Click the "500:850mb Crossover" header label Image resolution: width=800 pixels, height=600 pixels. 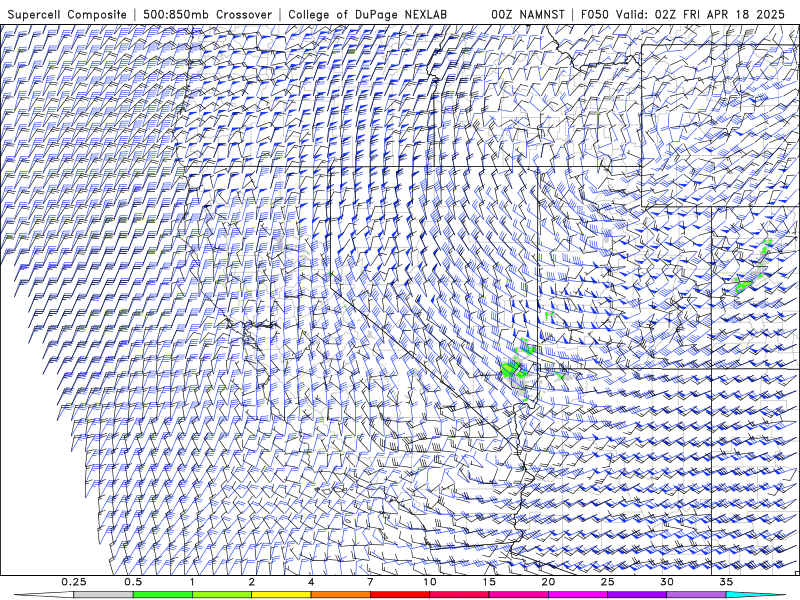tap(207, 14)
